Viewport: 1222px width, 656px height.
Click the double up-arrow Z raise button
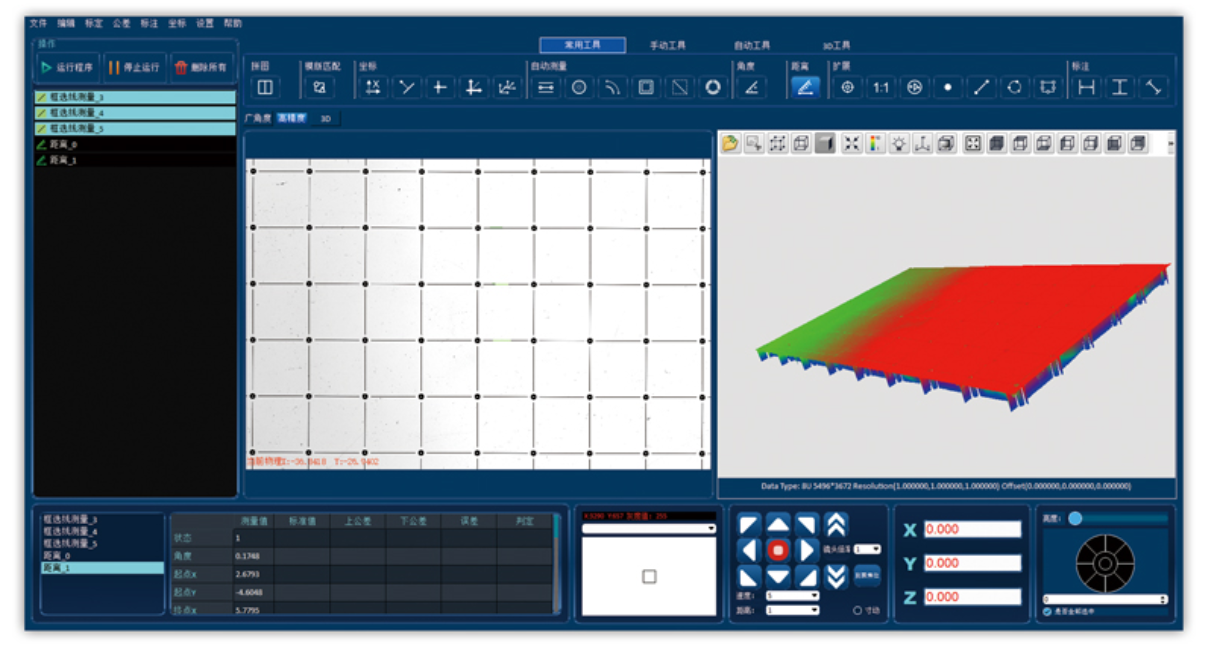point(837,524)
